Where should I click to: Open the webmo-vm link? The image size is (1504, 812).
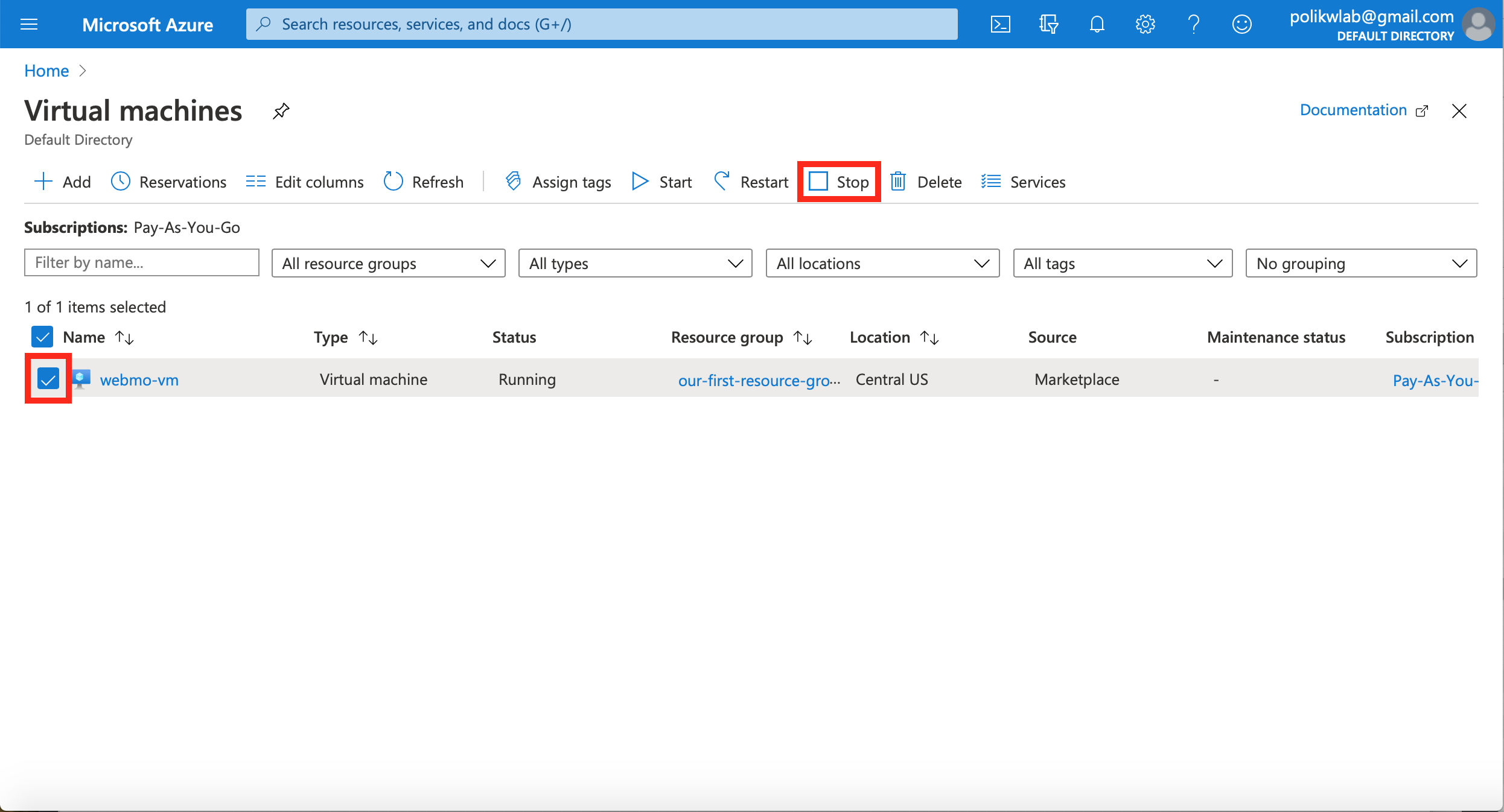139,379
